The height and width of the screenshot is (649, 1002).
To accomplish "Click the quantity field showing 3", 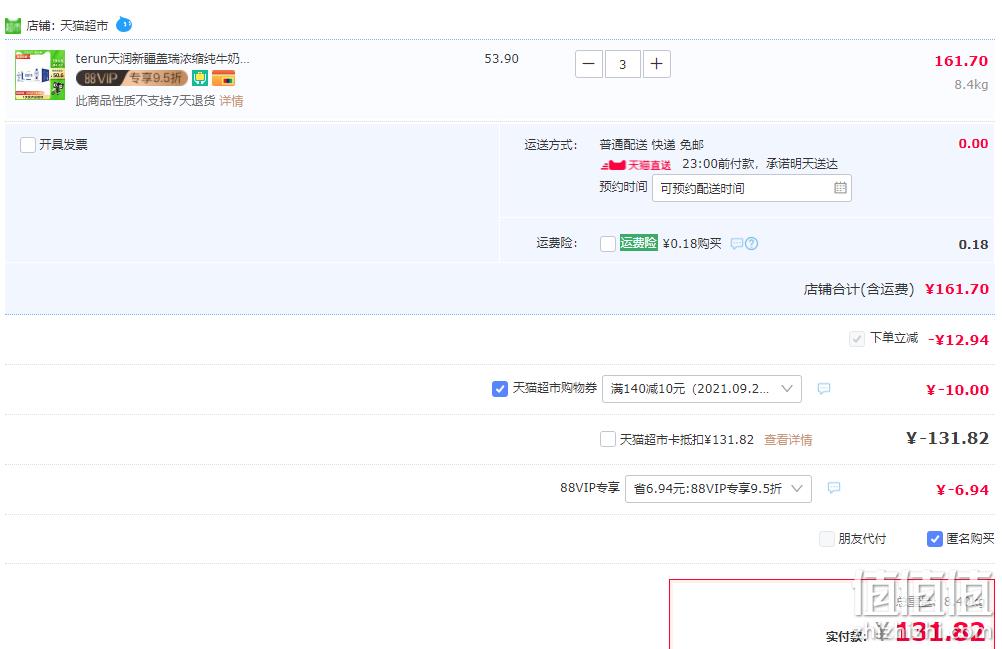I will 622,64.
